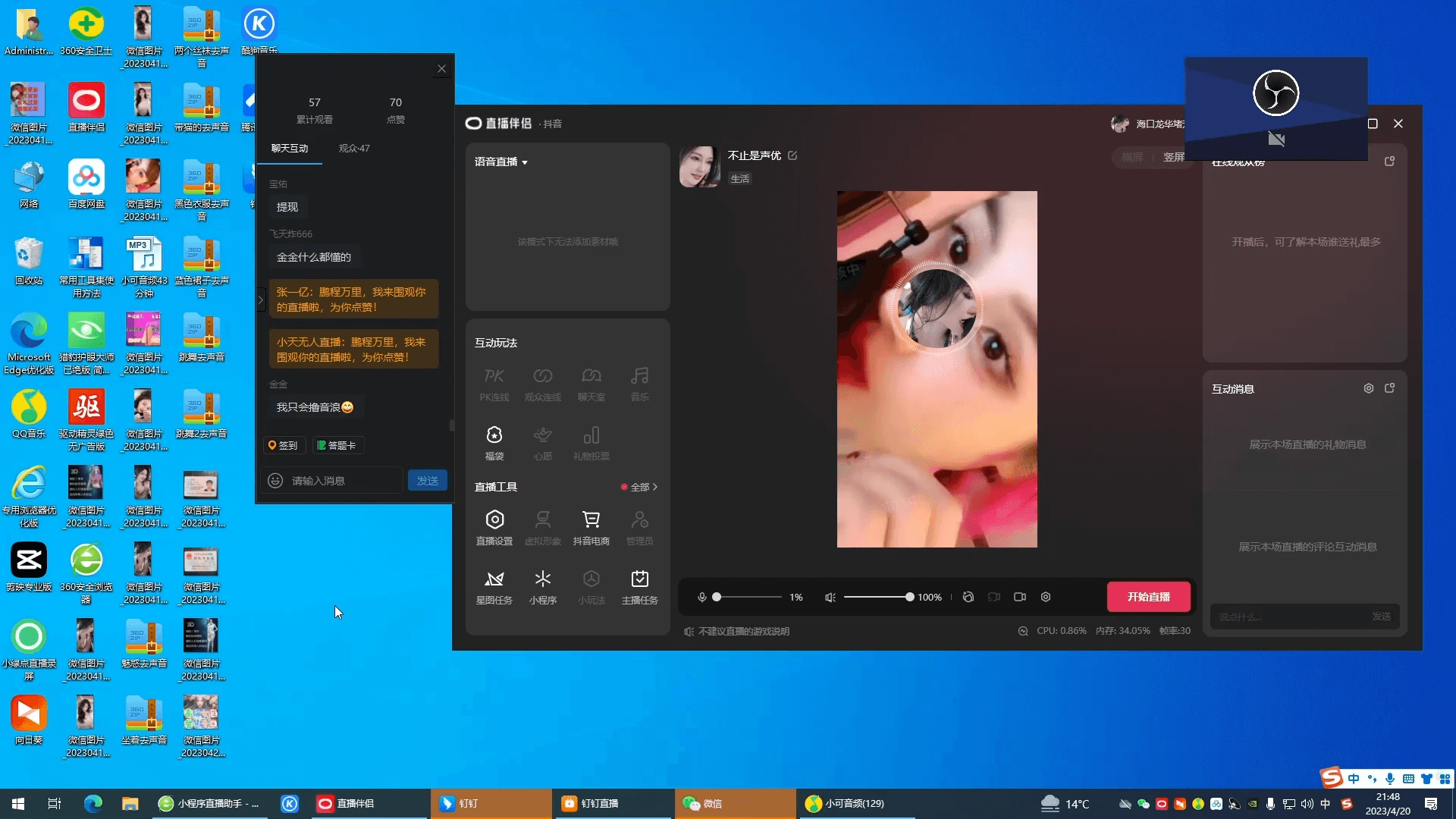Open 小程序 mini program tool
The image size is (1456, 819).
[x=543, y=587]
